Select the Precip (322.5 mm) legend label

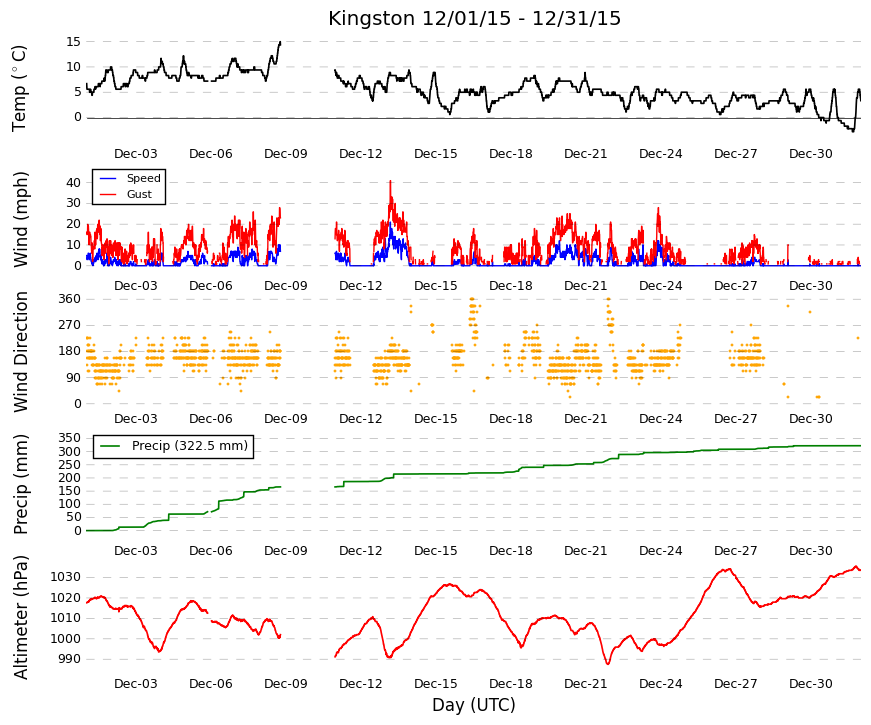(190, 446)
